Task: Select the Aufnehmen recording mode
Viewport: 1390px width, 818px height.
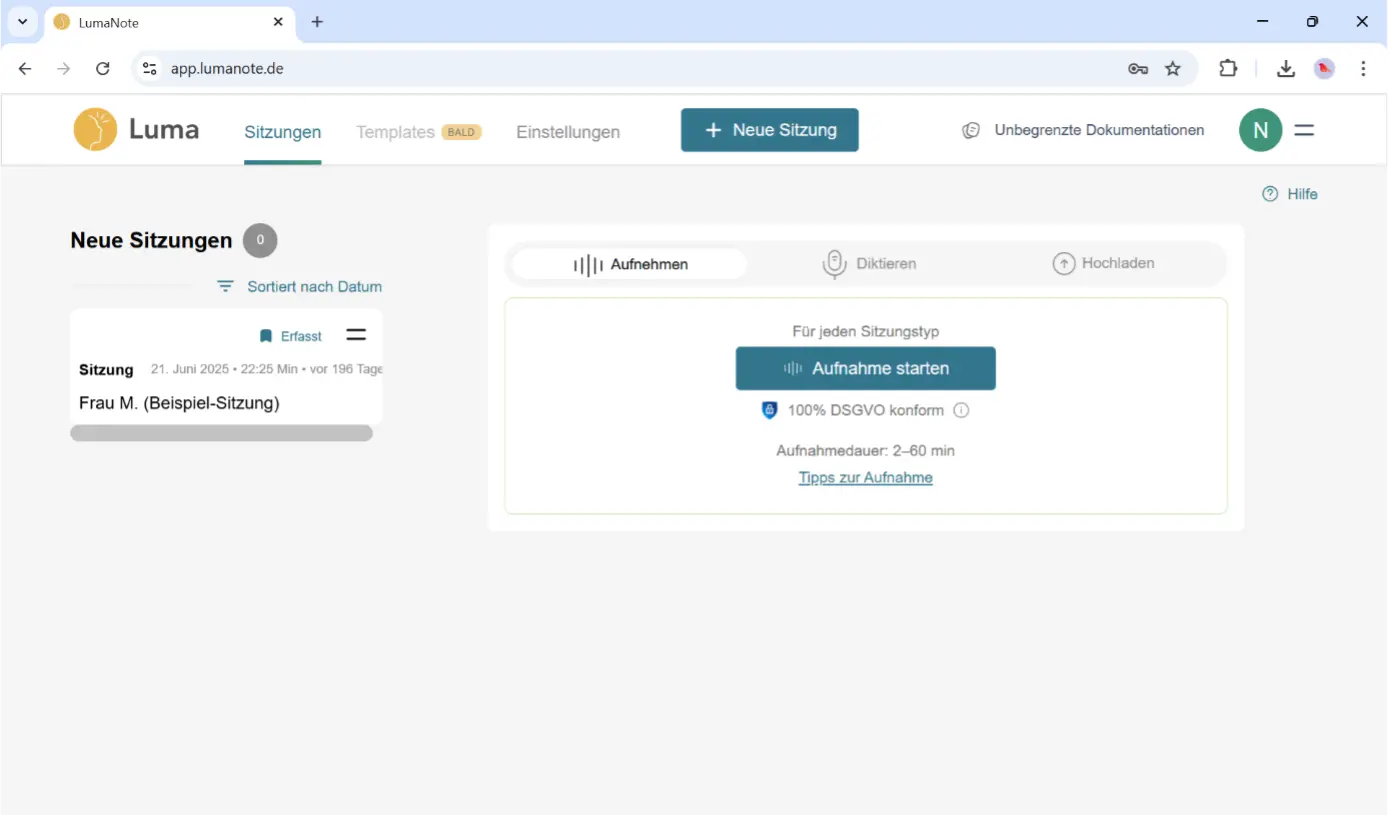Action: click(630, 264)
